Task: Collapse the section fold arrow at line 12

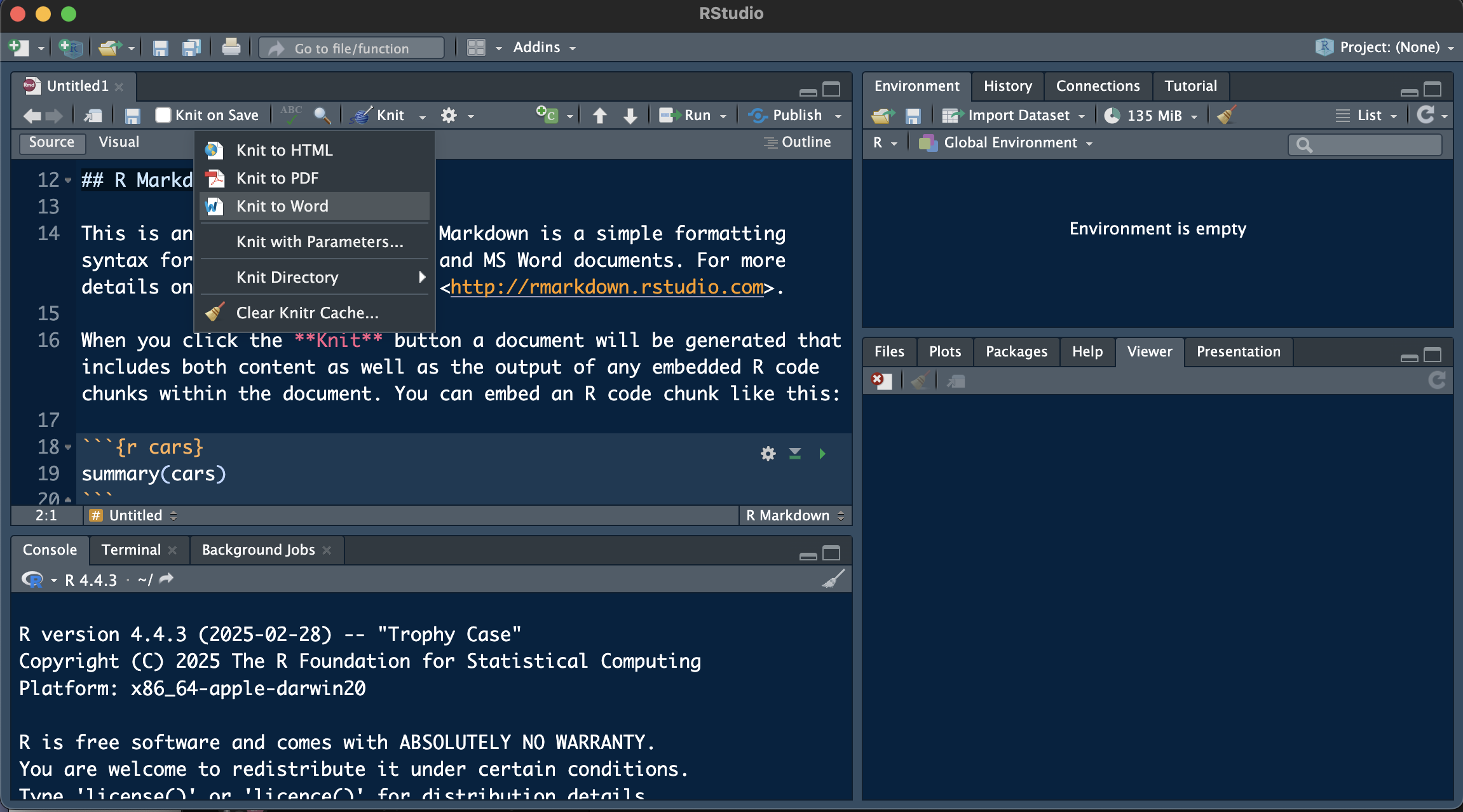Action: (x=68, y=180)
